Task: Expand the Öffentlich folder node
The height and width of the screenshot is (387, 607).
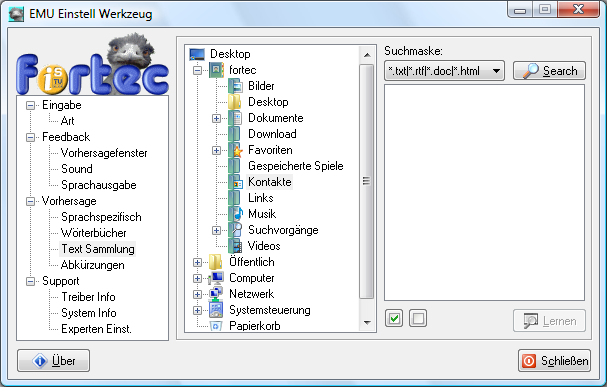Action: [x=197, y=262]
